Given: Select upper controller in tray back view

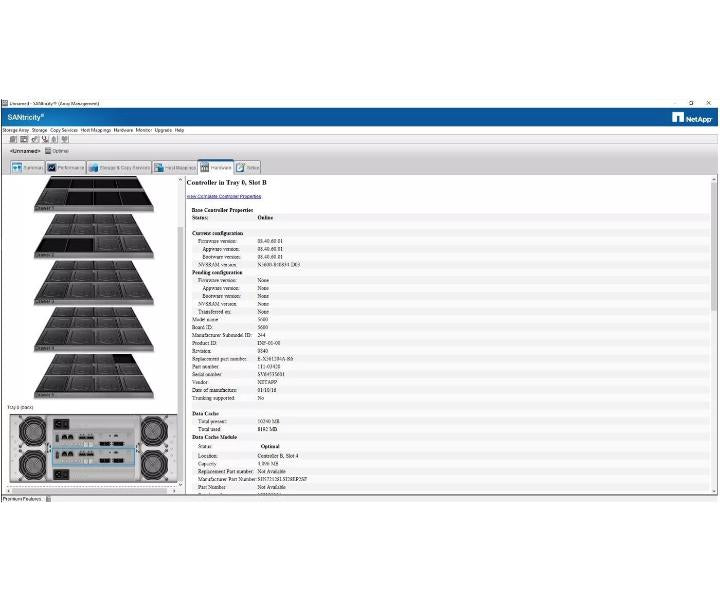Looking at the screenshot, I should click(93, 438).
